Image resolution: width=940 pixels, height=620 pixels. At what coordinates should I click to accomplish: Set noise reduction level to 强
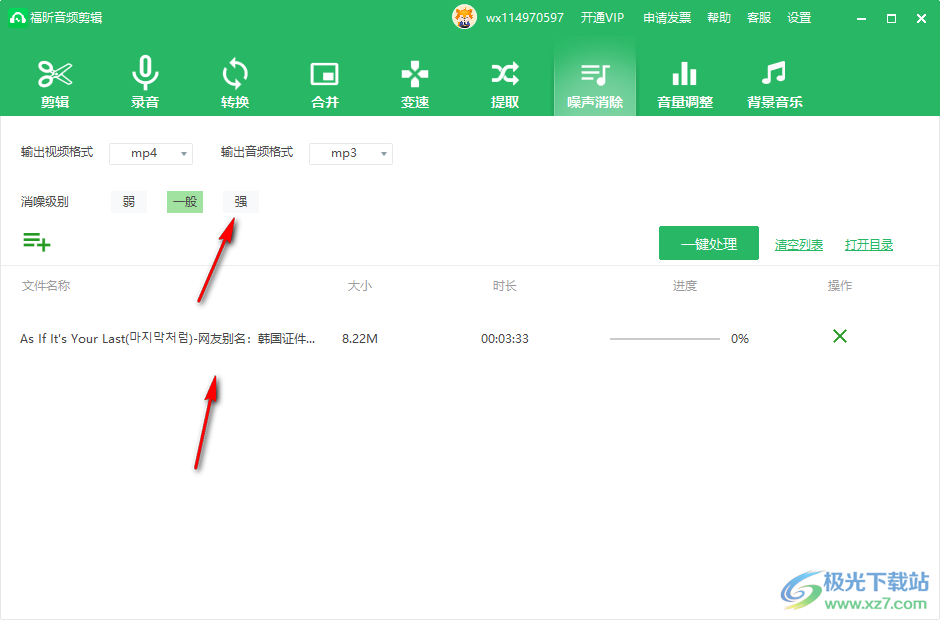click(x=241, y=202)
